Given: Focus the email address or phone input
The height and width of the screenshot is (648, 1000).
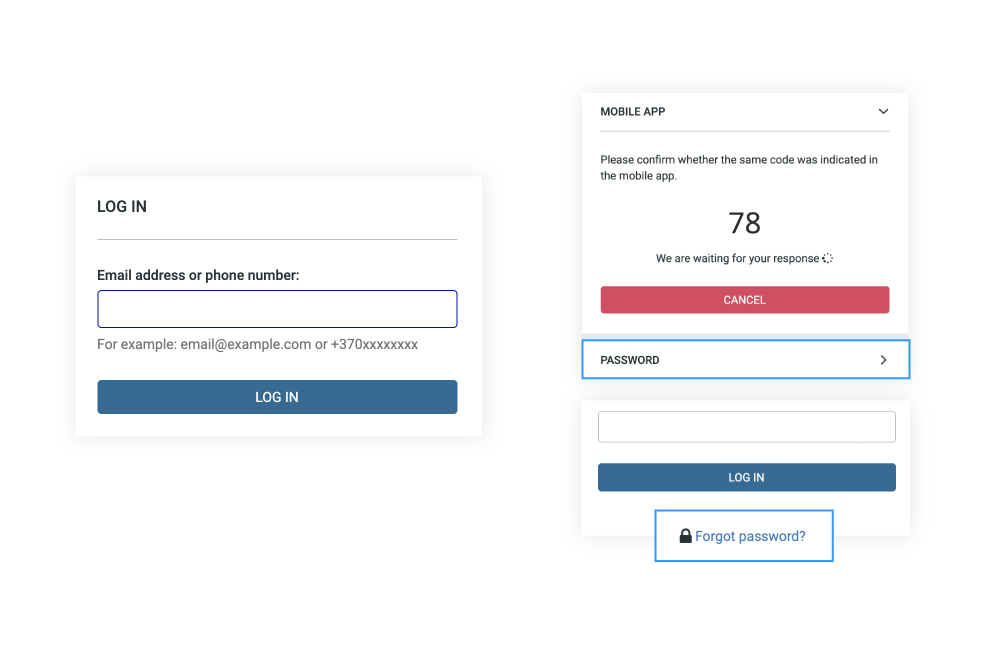Looking at the screenshot, I should (277, 309).
